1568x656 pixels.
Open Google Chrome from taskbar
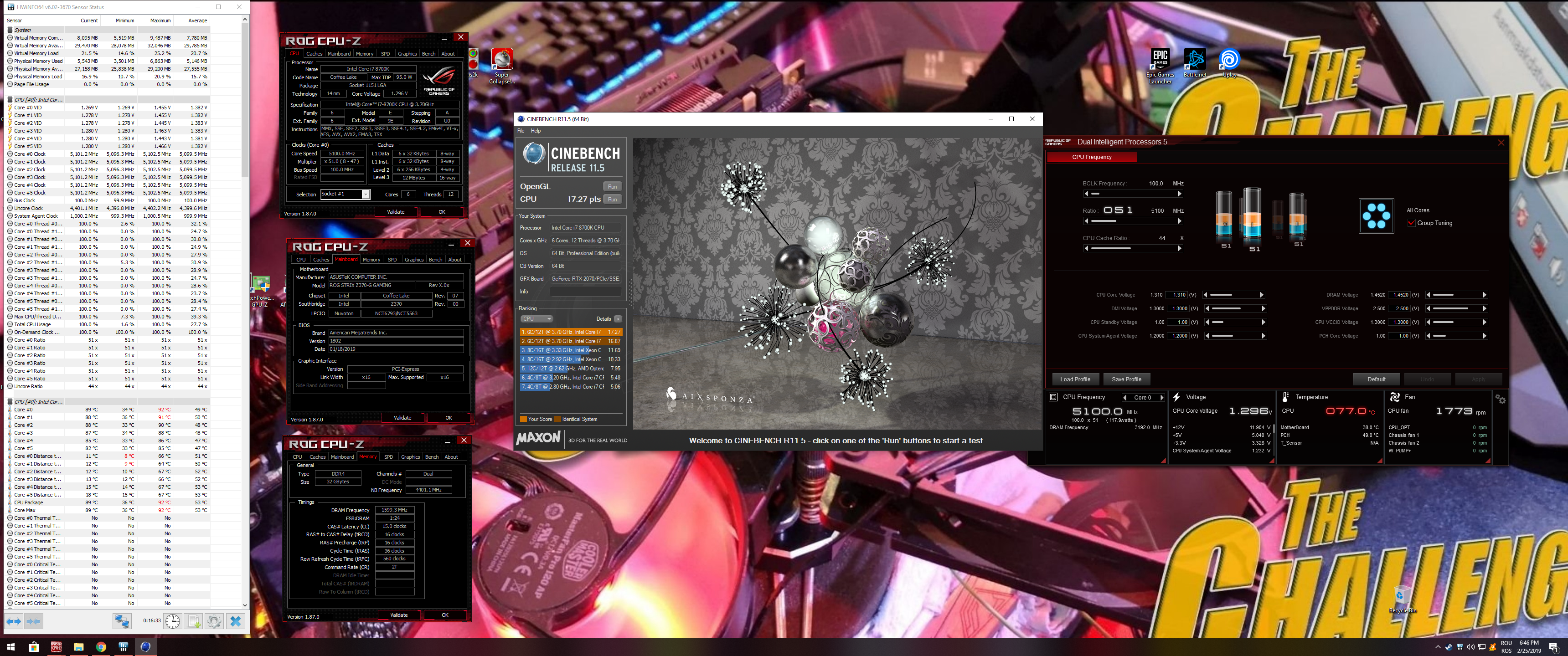tap(101, 647)
